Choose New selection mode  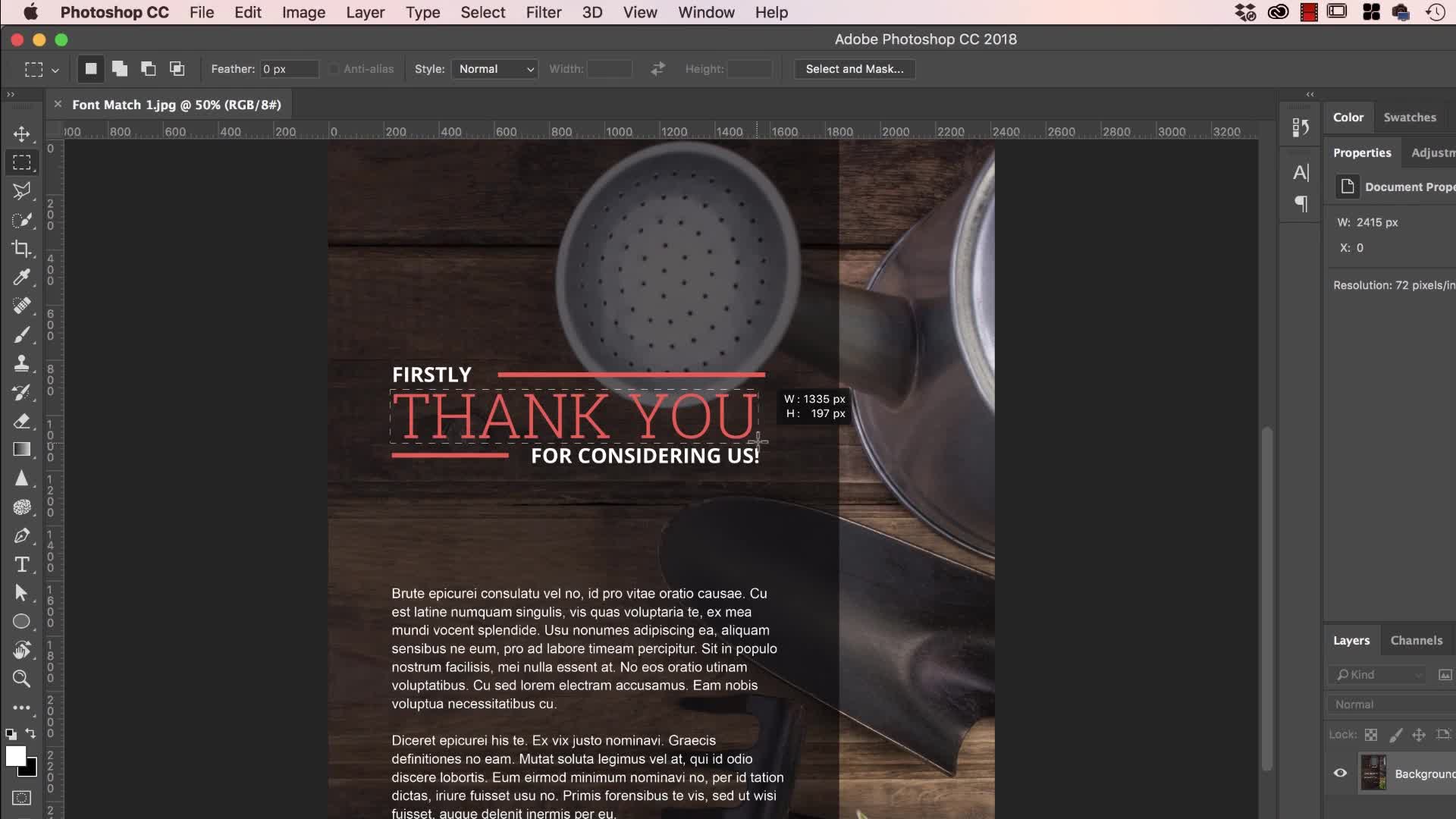pyautogui.click(x=90, y=69)
